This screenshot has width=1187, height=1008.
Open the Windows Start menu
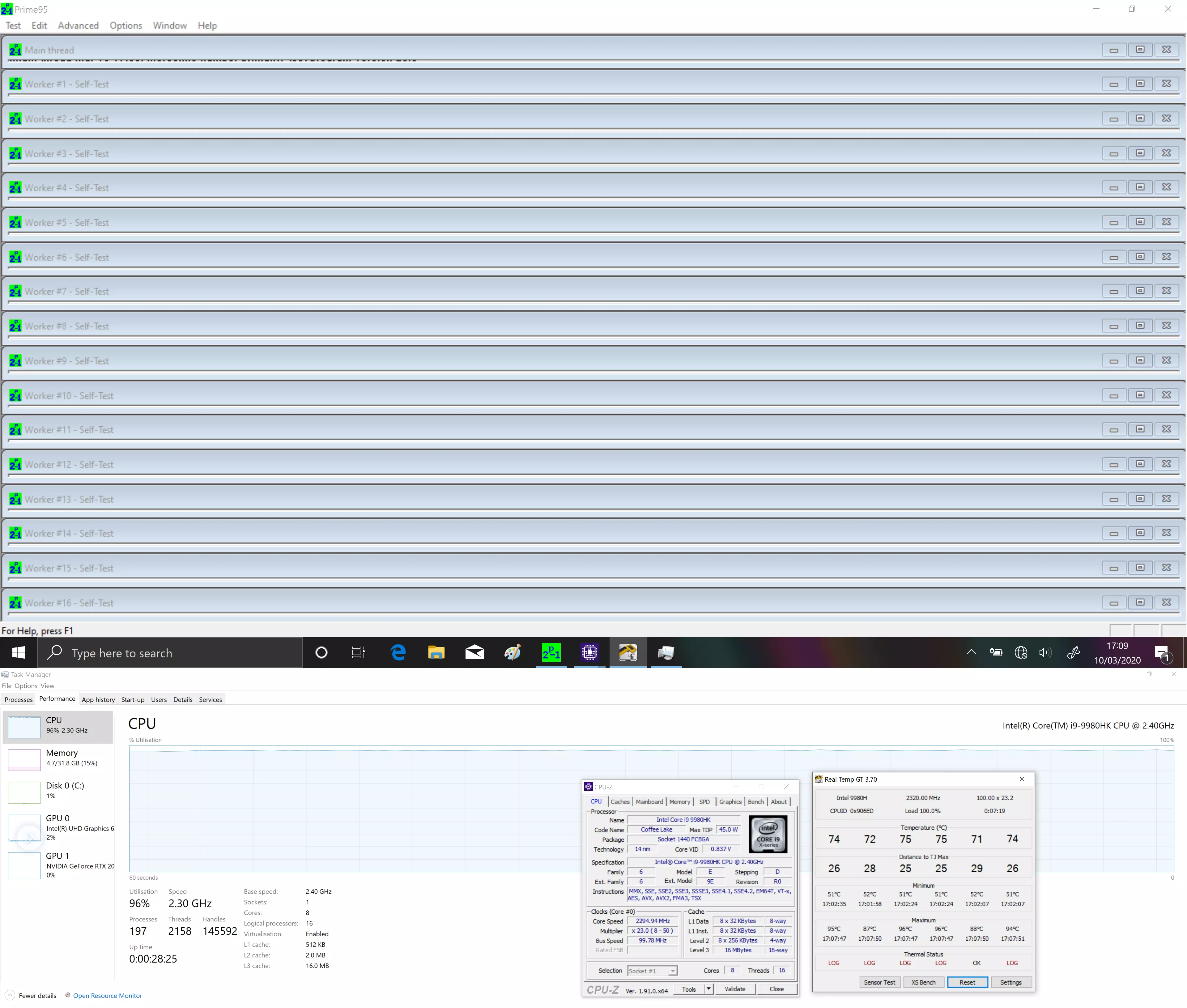coord(18,652)
